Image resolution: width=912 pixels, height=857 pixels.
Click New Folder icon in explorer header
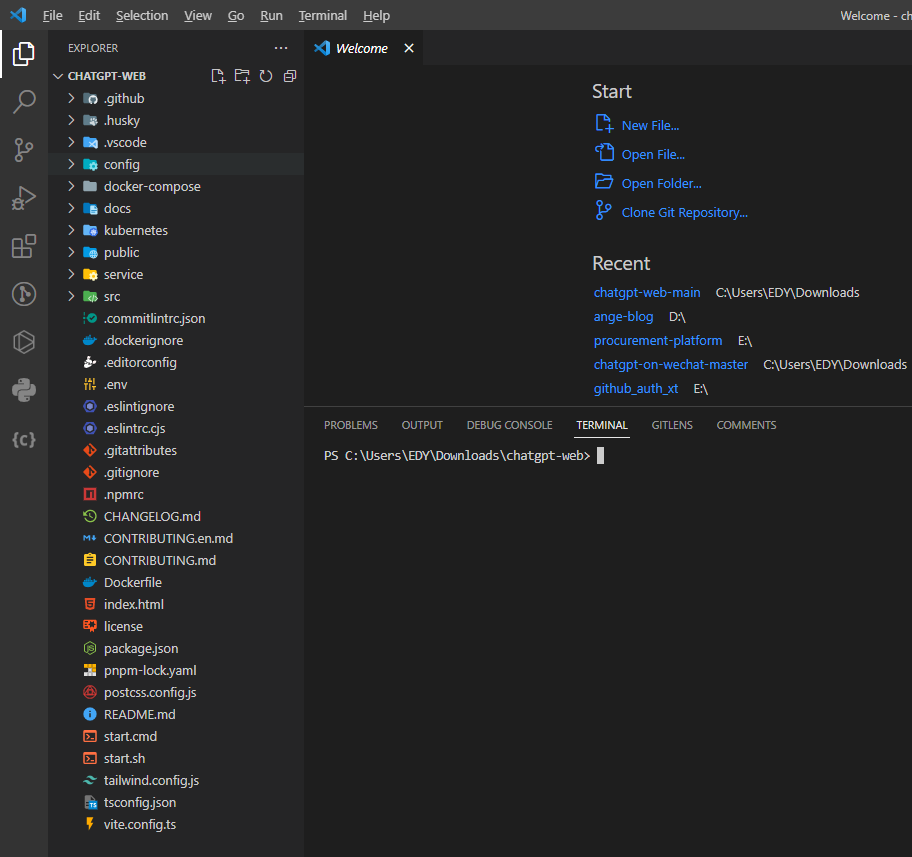coord(242,76)
